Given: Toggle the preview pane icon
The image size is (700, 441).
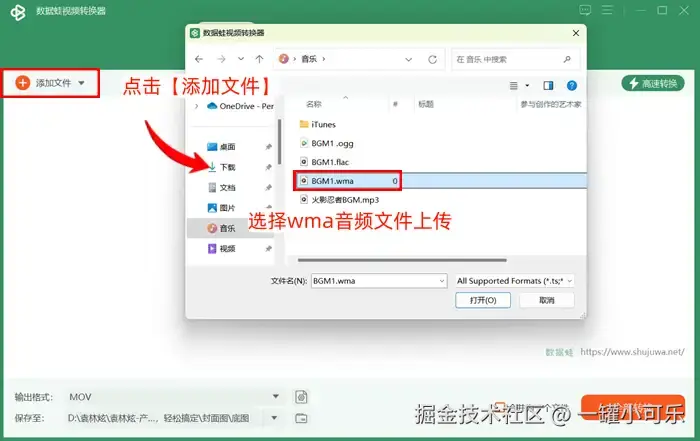Looking at the screenshot, I should [x=548, y=85].
